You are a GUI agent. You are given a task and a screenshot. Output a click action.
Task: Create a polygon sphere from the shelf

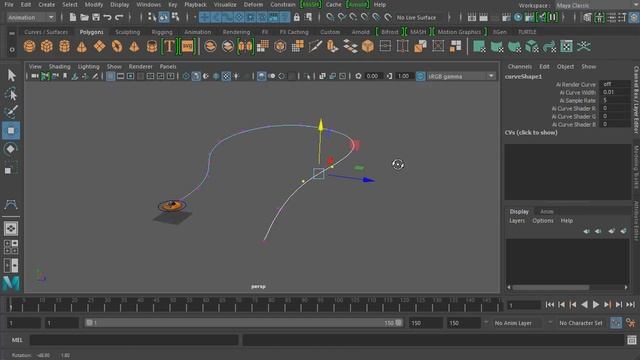point(29,47)
